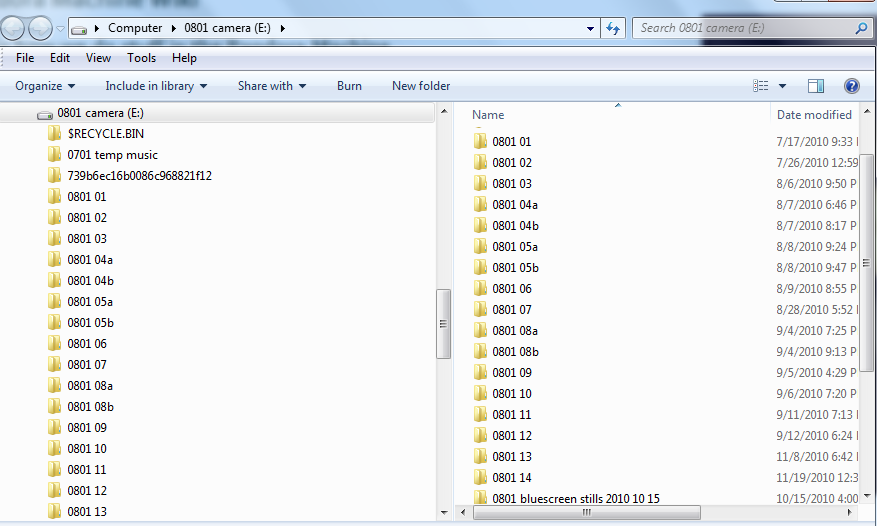Open the View menu
Viewport: 877px width, 526px height.
[x=98, y=58]
